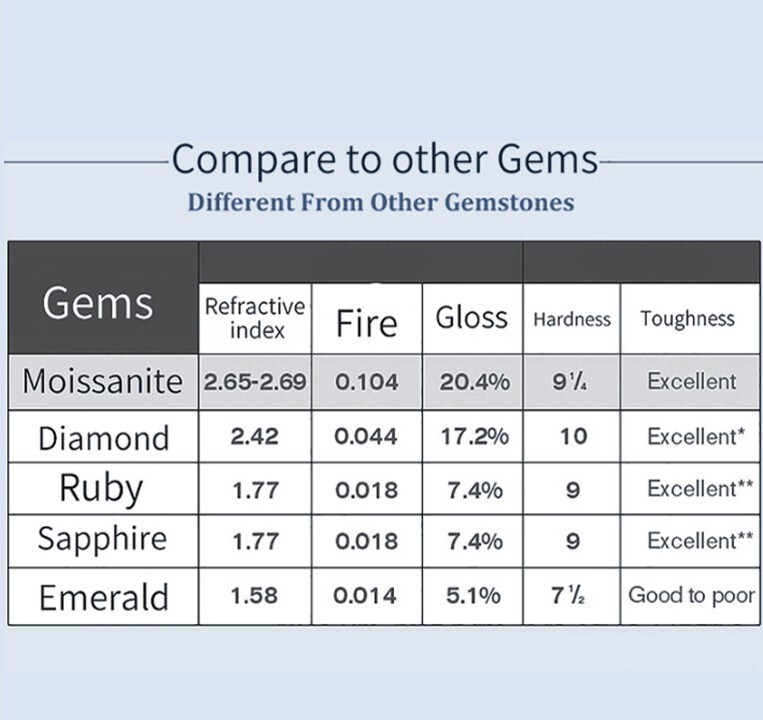763x720 pixels.
Task: Click the Emerald row label
Action: [103, 596]
